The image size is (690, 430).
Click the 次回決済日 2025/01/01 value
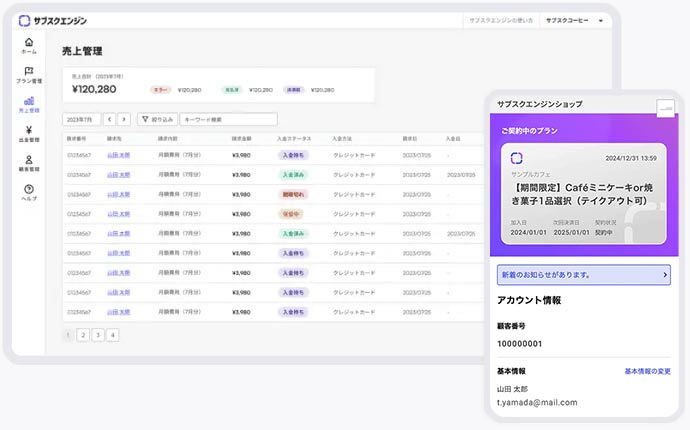tap(571, 232)
